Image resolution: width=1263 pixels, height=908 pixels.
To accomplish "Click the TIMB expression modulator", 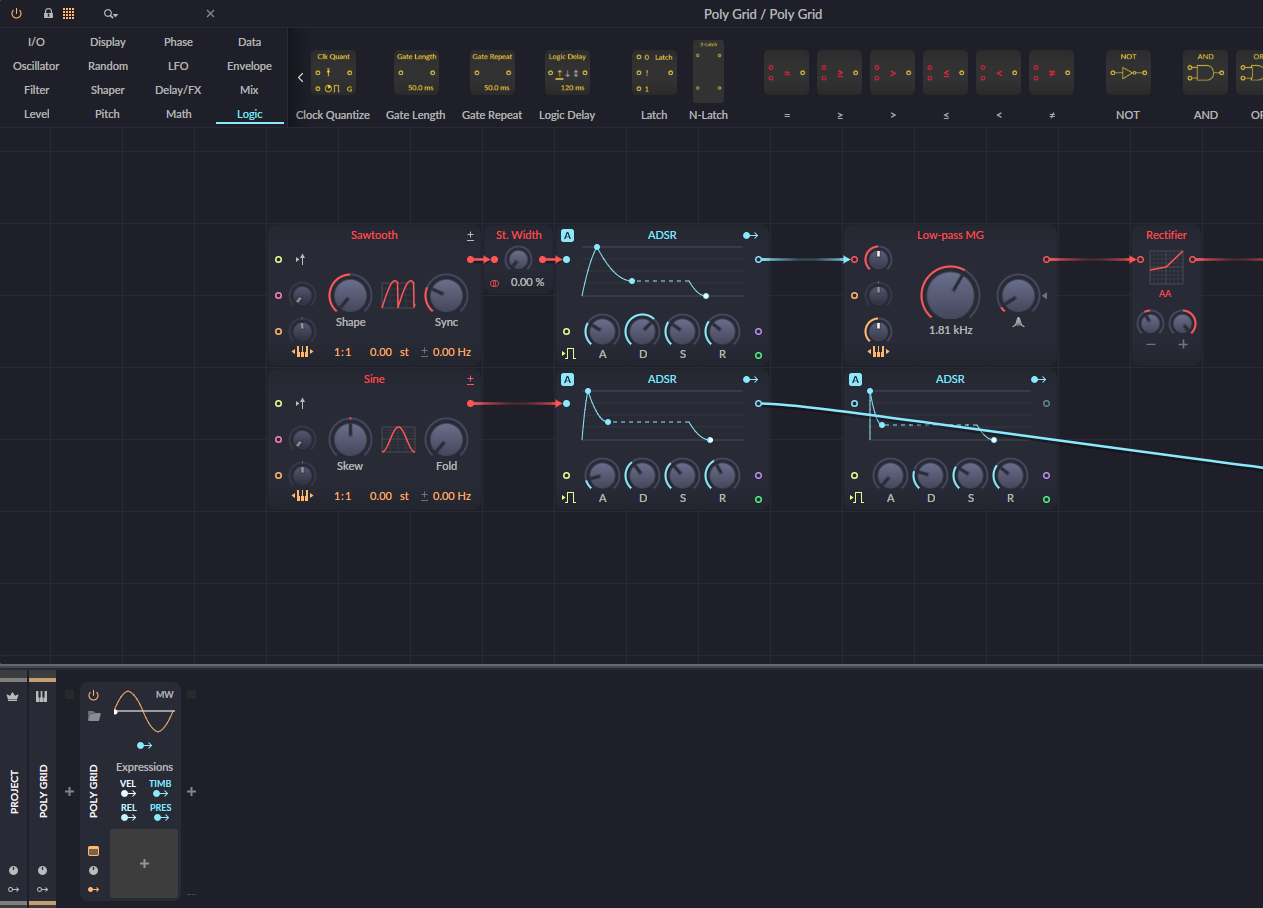I will coord(160,789).
